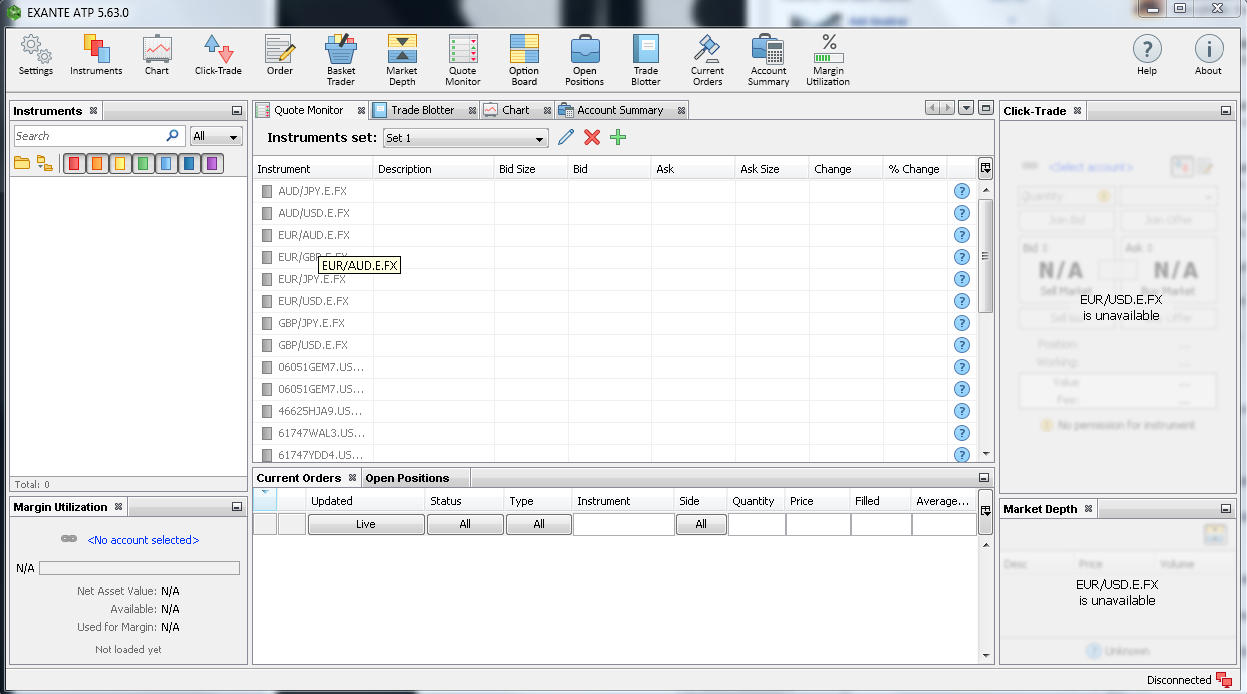Click the red X to delete the instrument set

pyautogui.click(x=592, y=137)
